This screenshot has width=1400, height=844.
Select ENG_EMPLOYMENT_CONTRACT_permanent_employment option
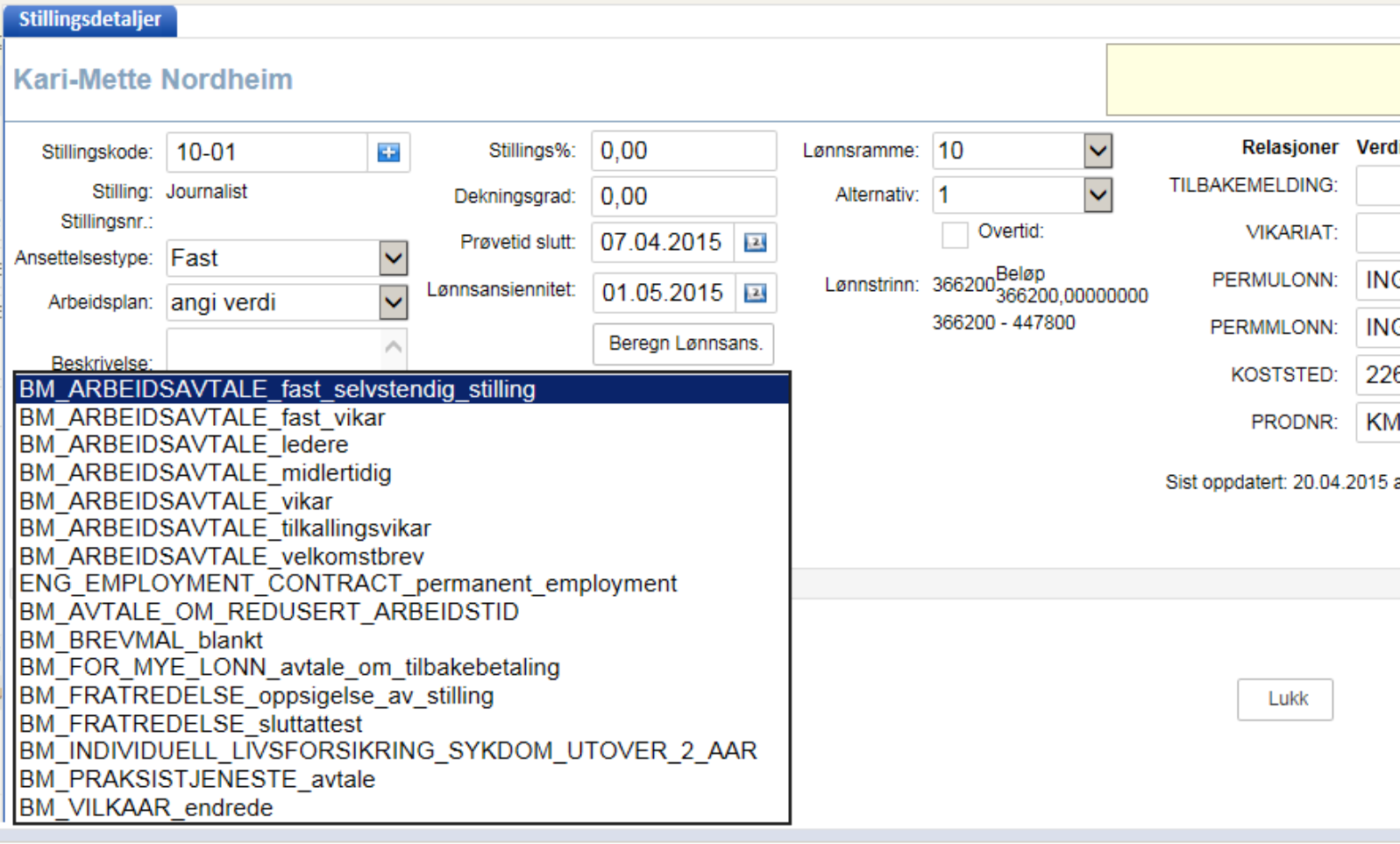[x=402, y=584]
